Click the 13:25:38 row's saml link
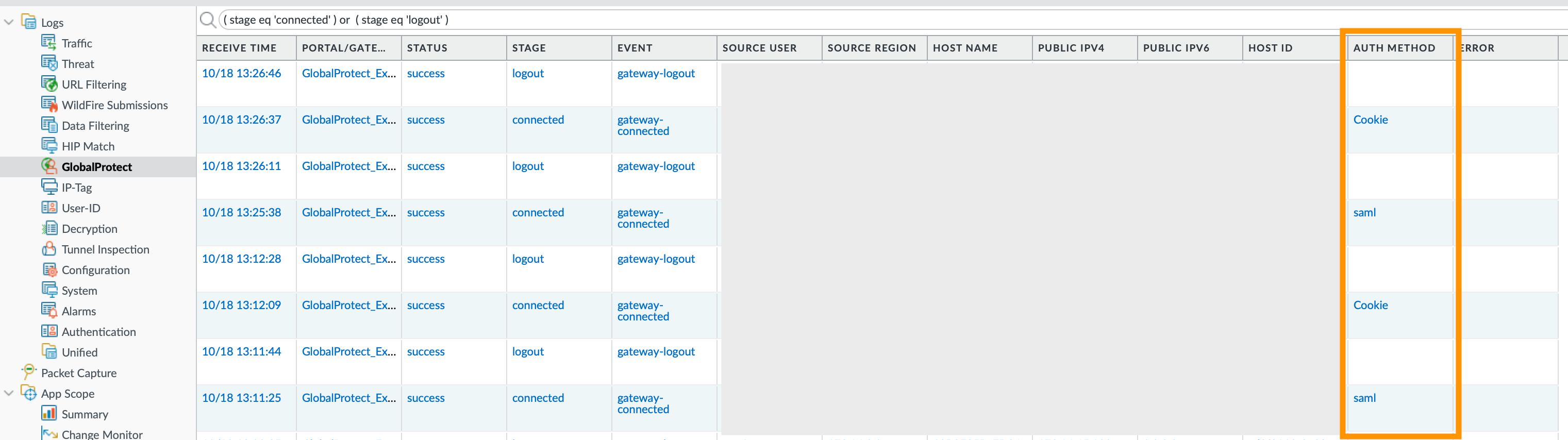This screenshot has width=1568, height=440. [x=1364, y=212]
